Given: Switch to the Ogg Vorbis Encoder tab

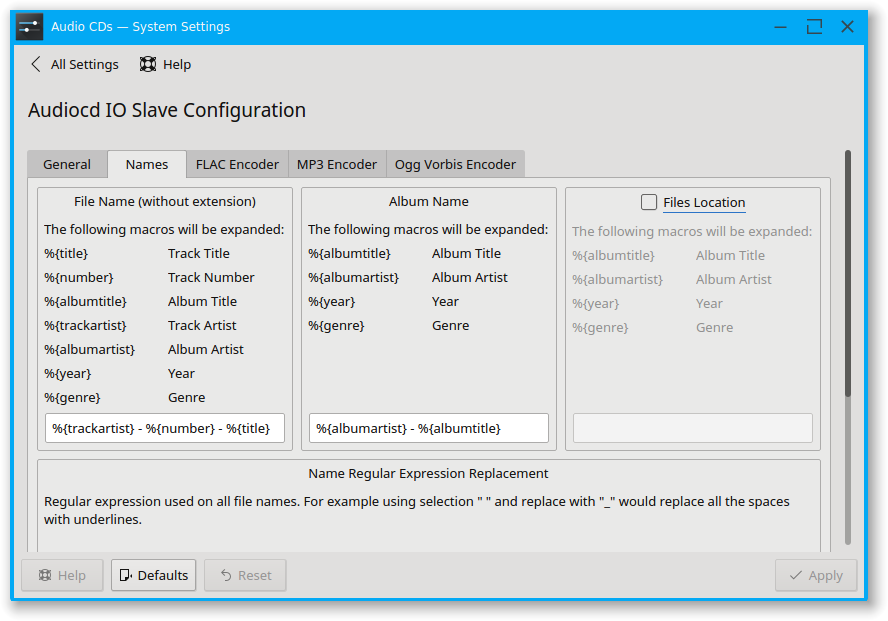Looking at the screenshot, I should click(455, 164).
